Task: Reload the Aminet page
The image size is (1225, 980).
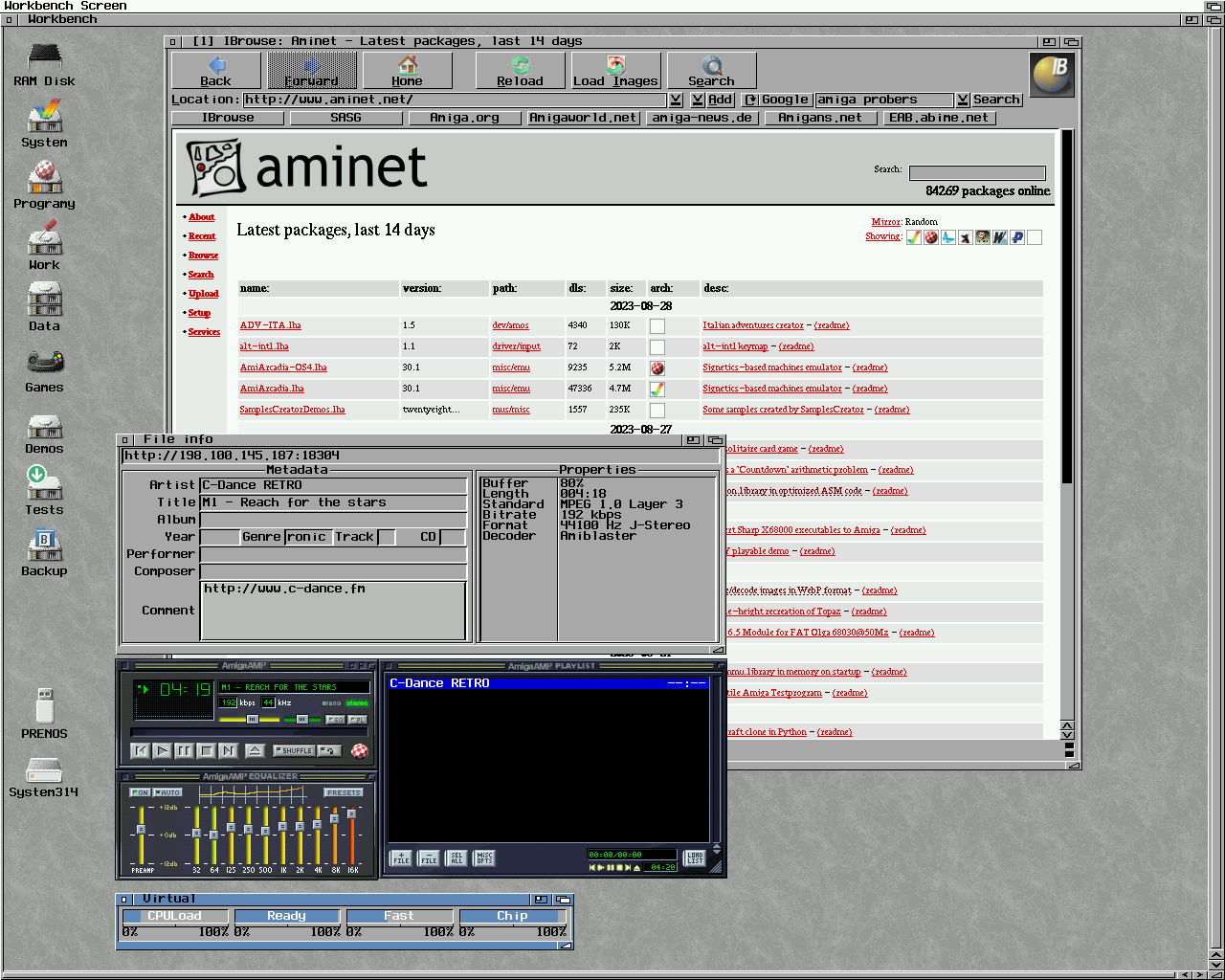Action: tap(520, 70)
